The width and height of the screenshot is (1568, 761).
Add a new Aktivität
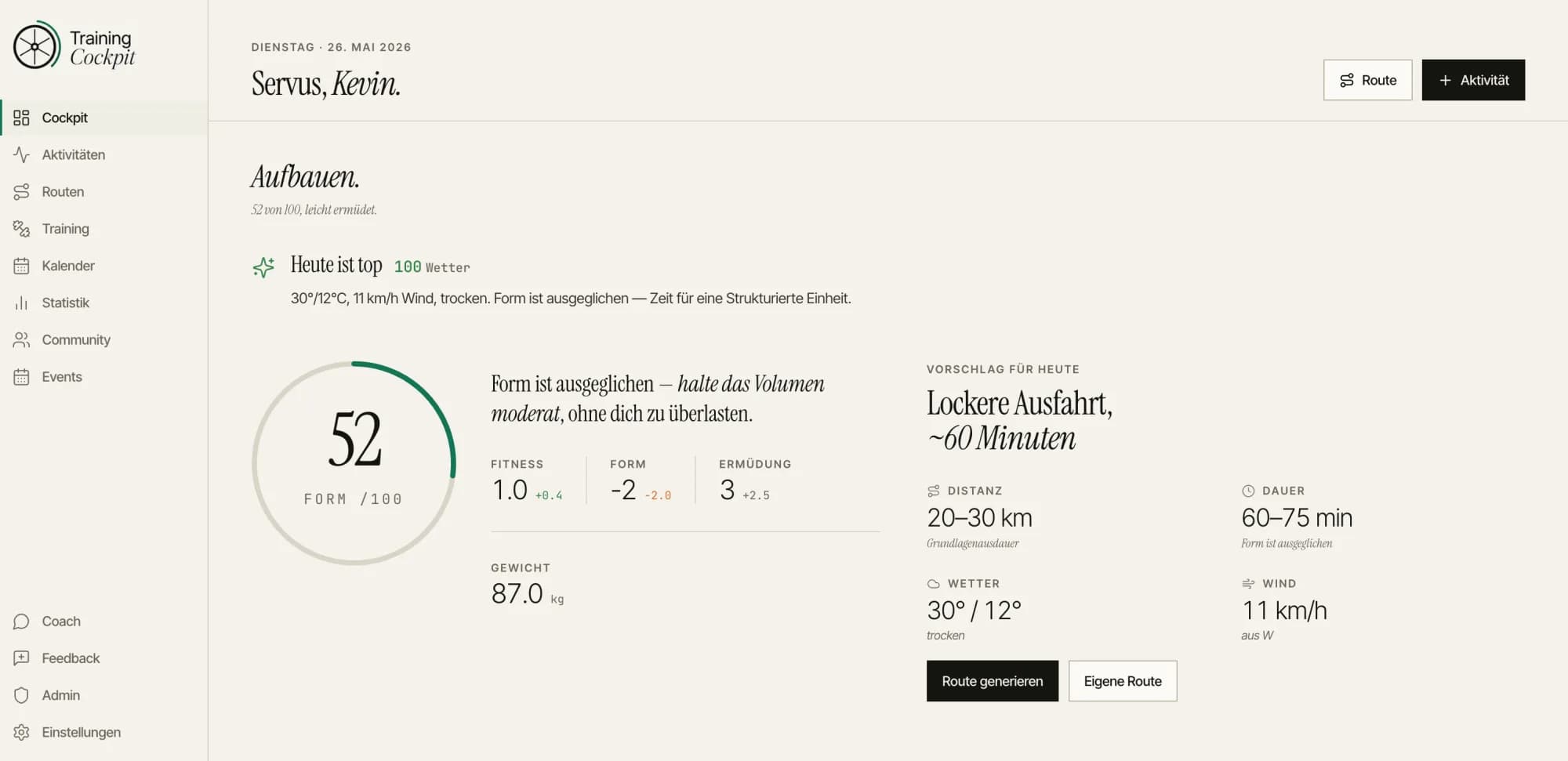[x=1473, y=80]
